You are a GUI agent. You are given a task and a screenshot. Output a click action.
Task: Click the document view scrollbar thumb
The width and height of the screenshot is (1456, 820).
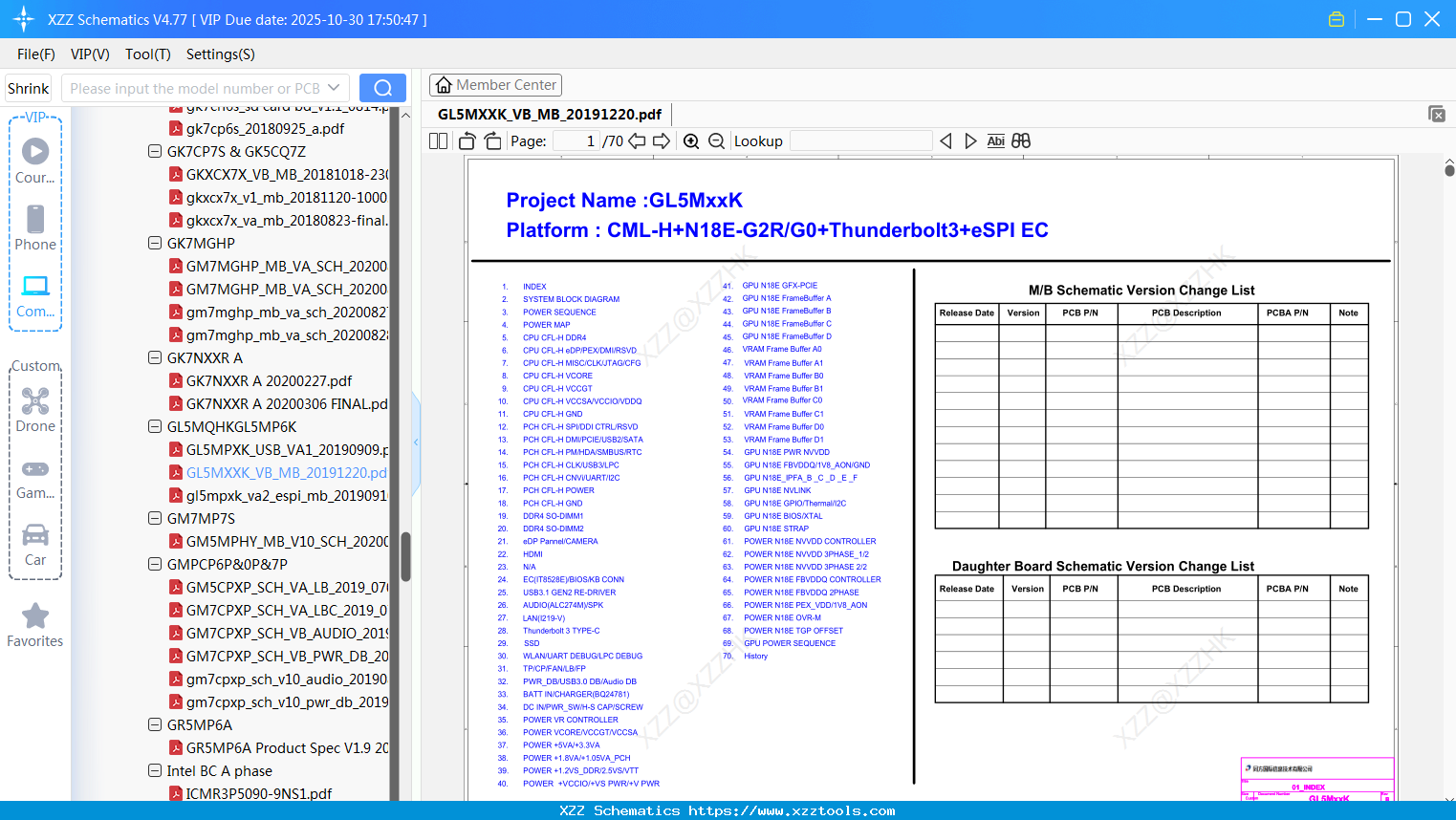pos(1449,171)
